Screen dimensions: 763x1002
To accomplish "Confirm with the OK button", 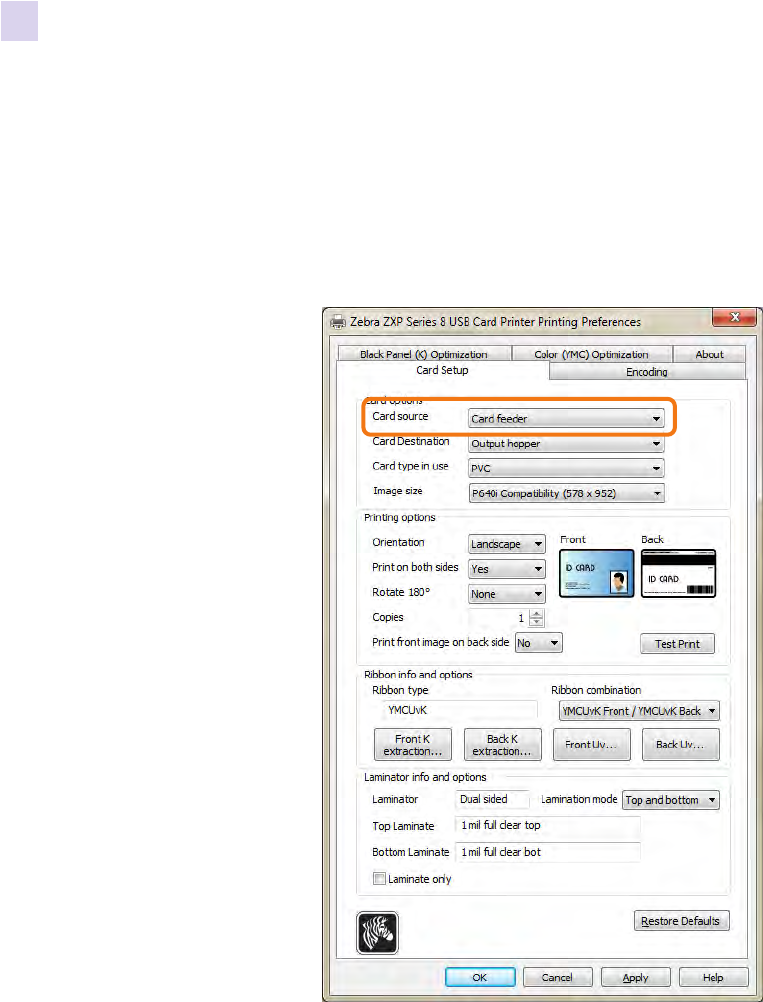I will coord(480,977).
